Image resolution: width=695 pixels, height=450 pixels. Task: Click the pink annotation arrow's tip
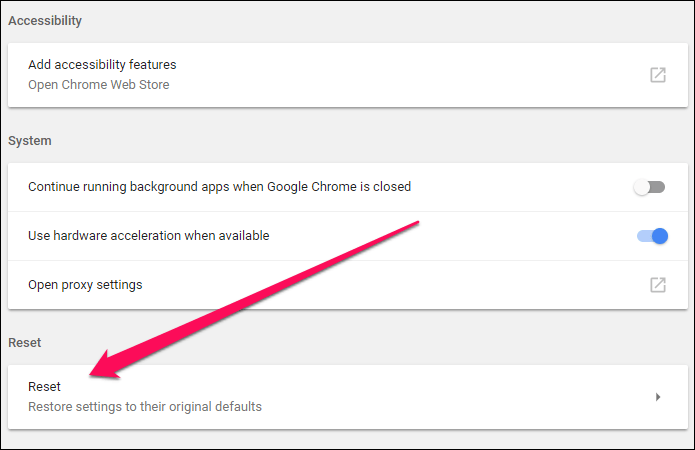92,376
